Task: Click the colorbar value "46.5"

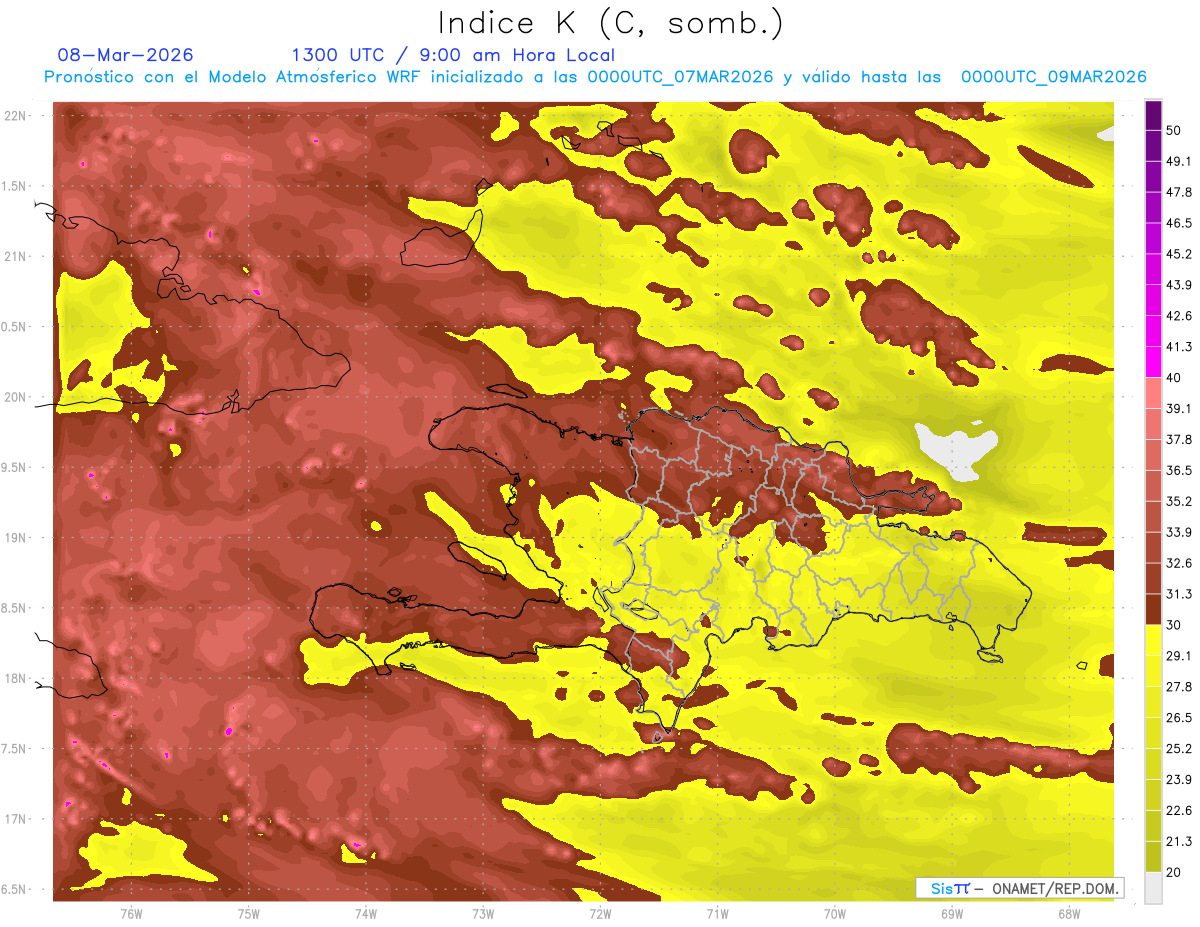Action: (x=1179, y=222)
